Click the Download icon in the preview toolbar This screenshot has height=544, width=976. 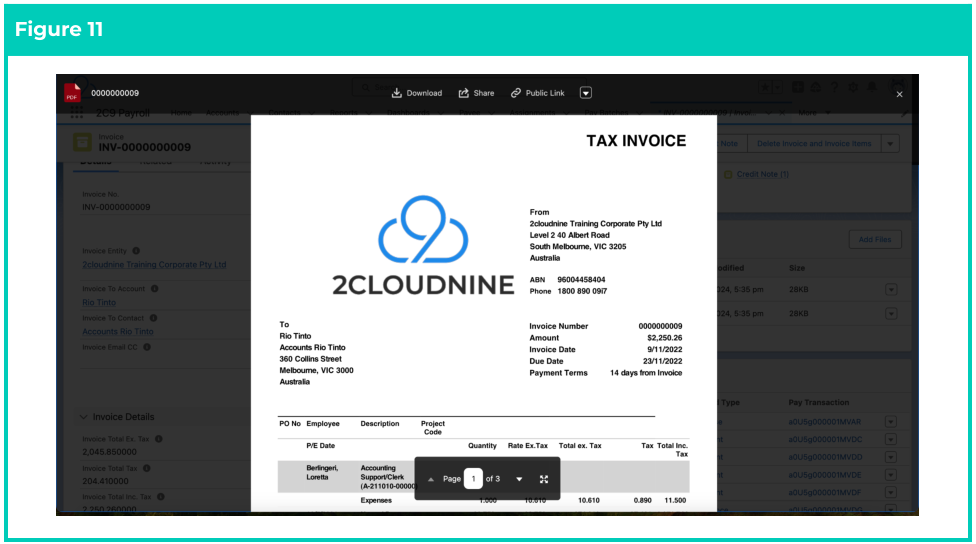pos(396,93)
